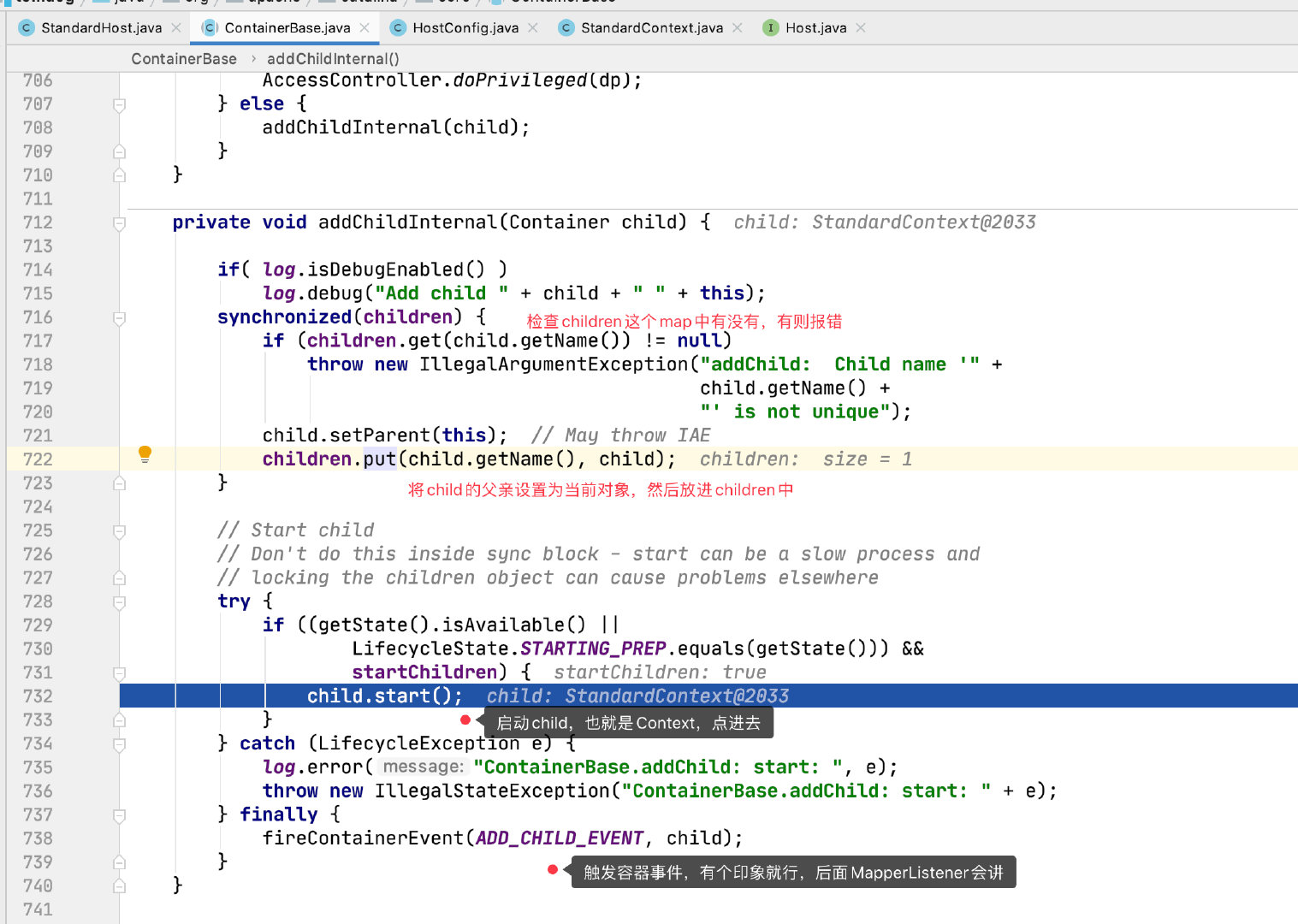
Task: Click 'IllegalArgumentException' on line 718
Action: click(x=554, y=364)
